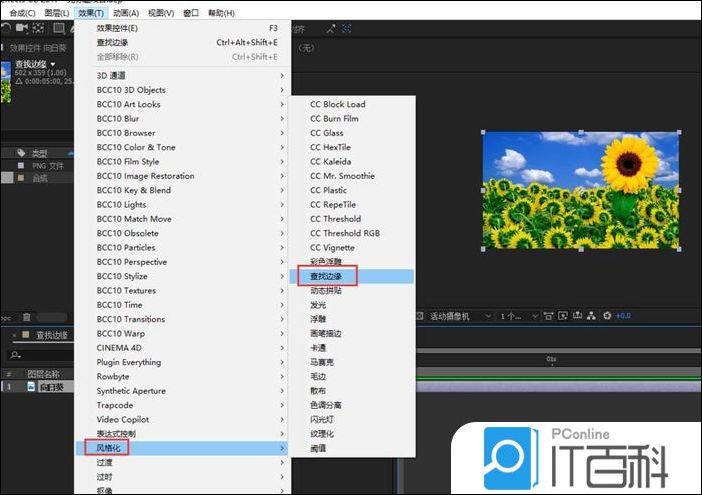
Task: Click the label color of 合成 row
Action: (21, 178)
